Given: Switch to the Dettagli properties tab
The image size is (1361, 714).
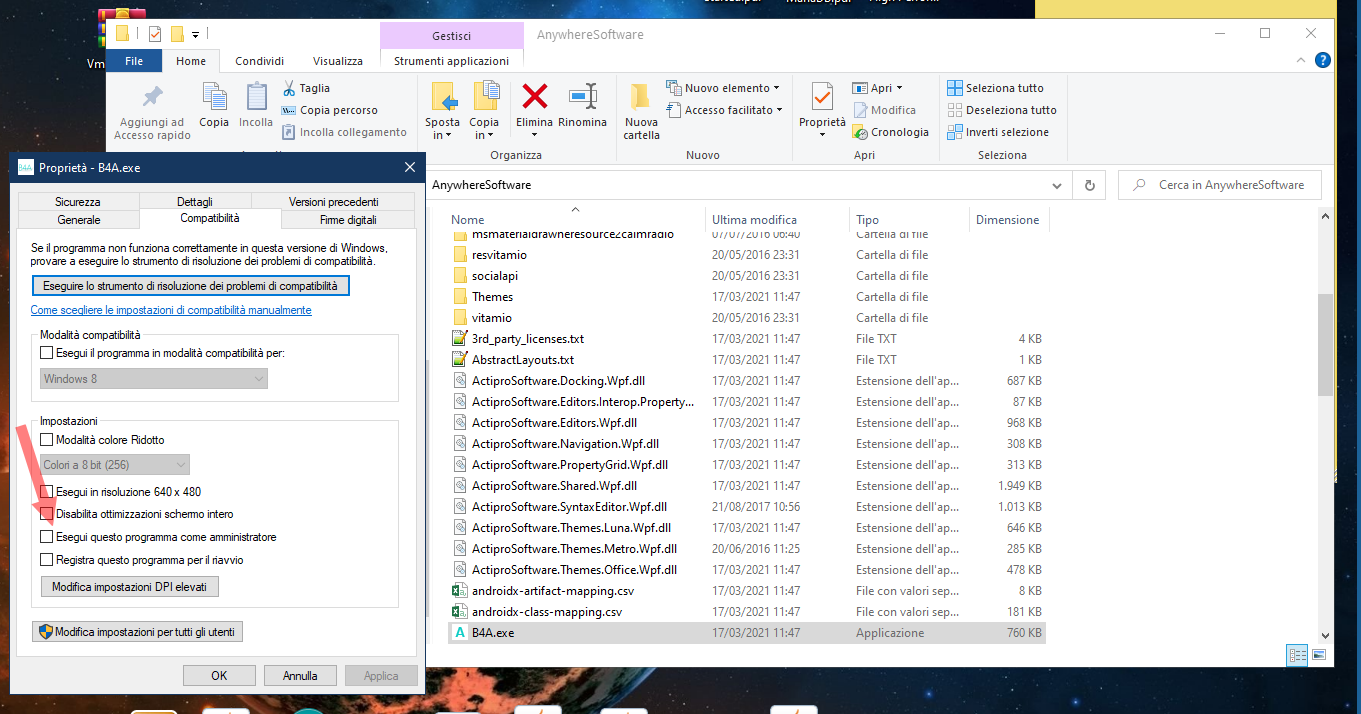Looking at the screenshot, I should [x=195, y=202].
